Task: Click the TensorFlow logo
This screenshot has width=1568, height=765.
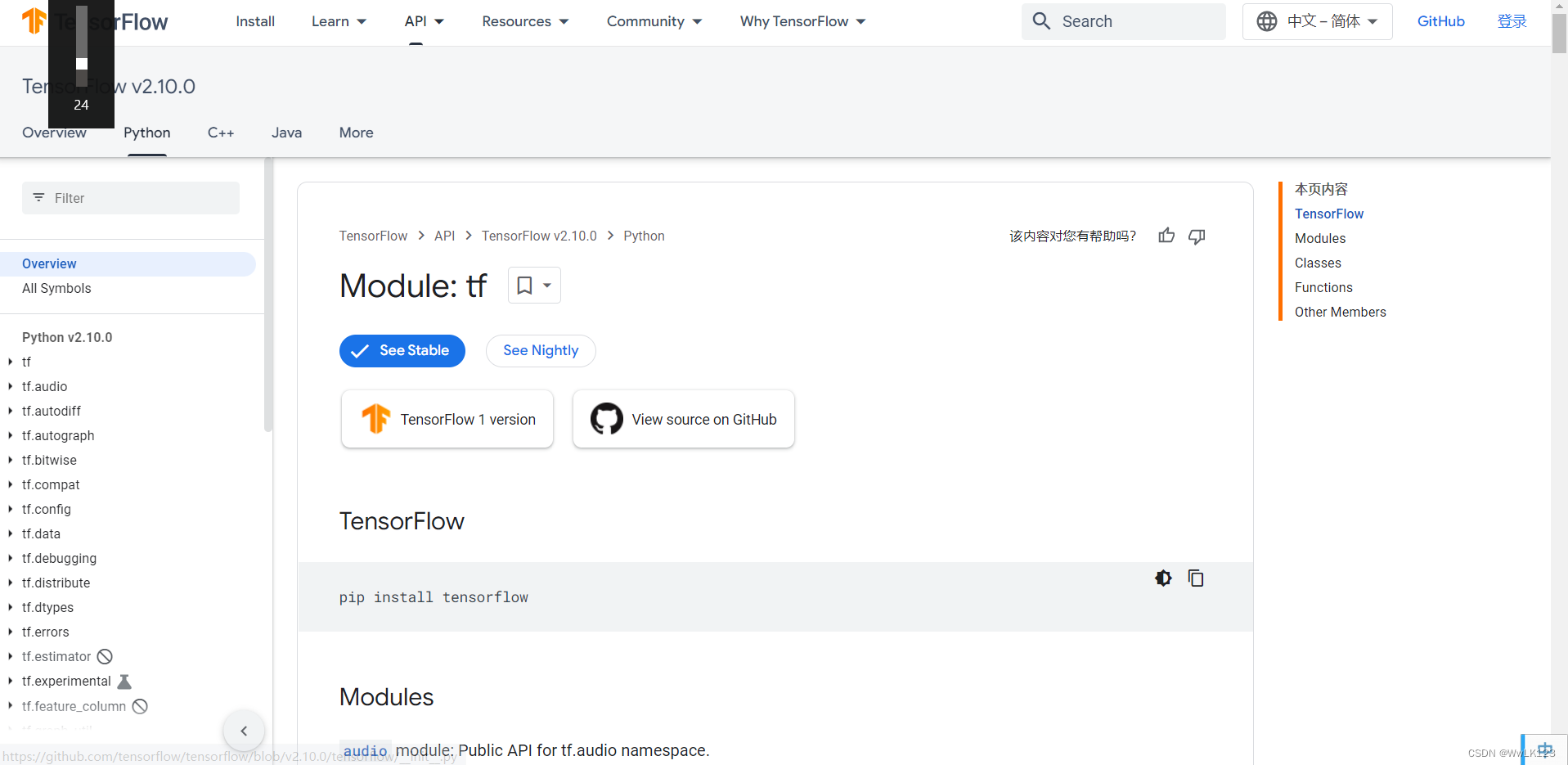Action: (33, 21)
